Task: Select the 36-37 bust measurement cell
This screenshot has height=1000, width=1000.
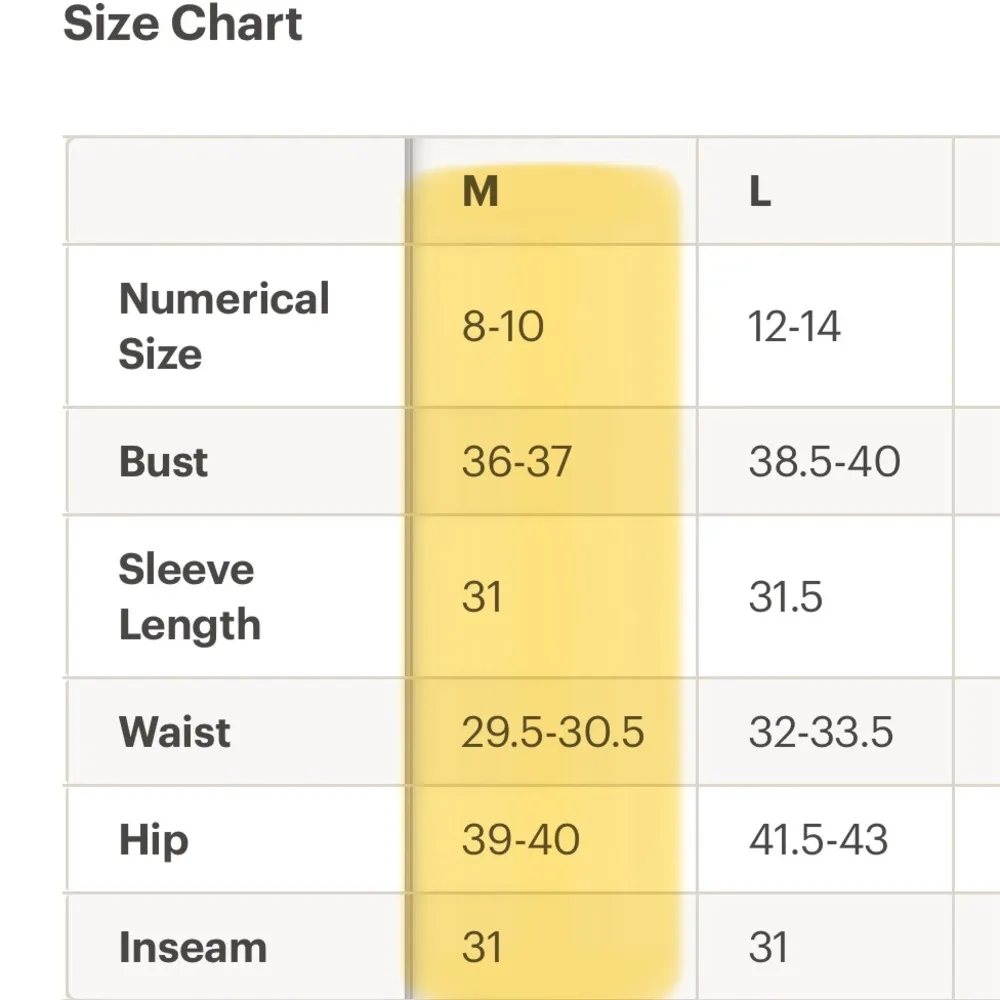Action: click(516, 462)
